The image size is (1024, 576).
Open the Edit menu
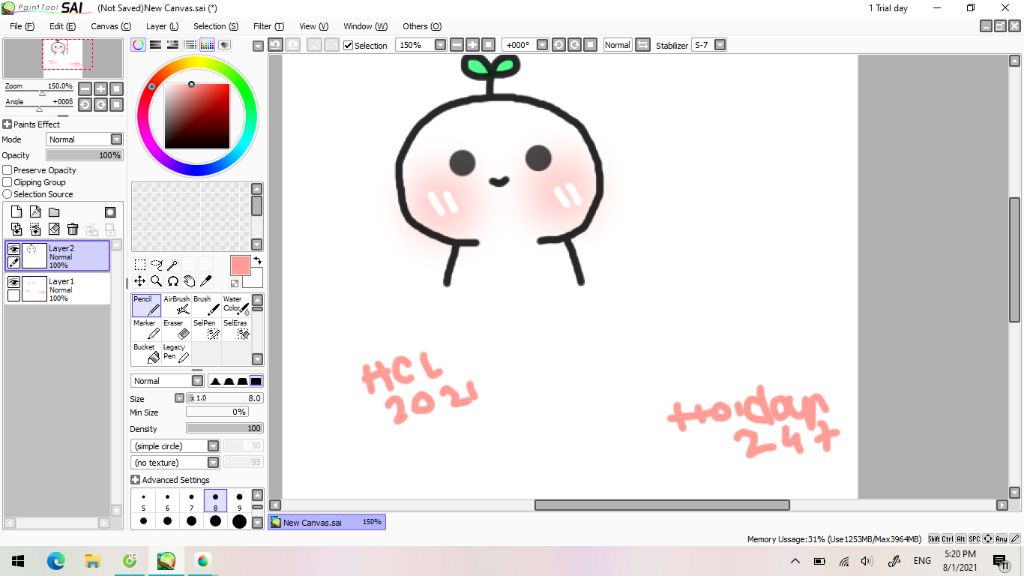[62, 26]
